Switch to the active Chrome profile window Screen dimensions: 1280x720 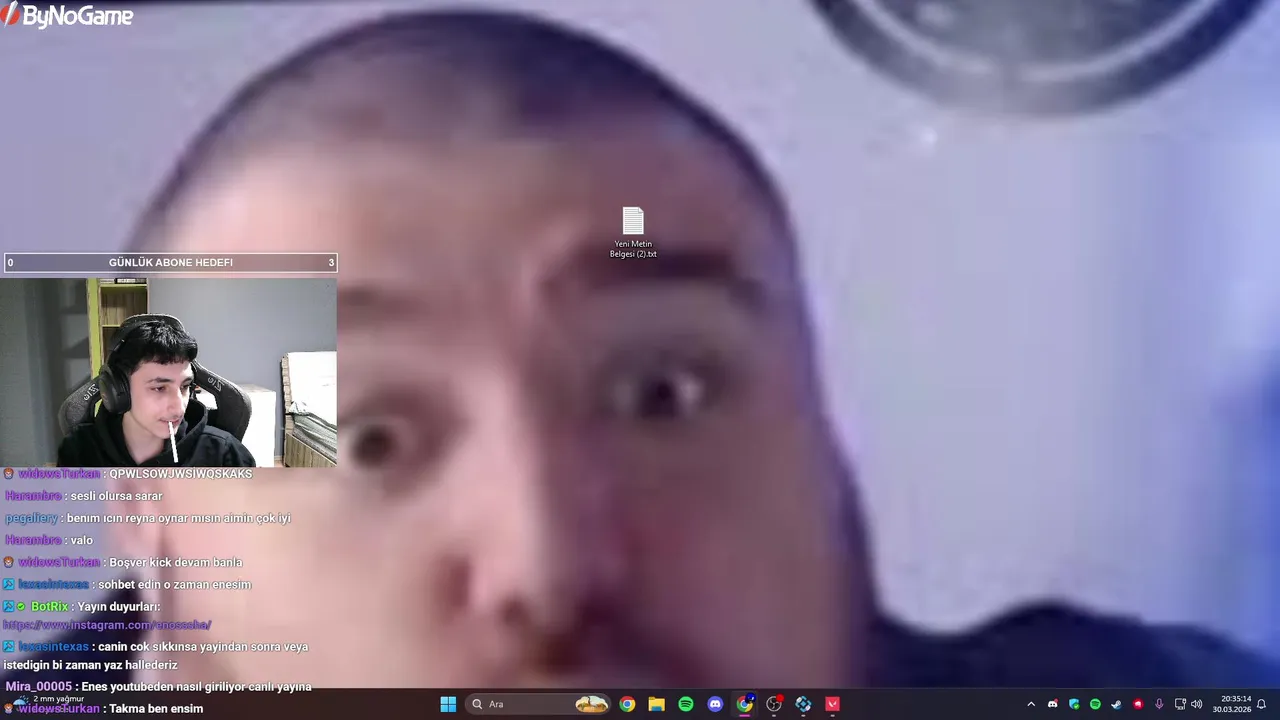745,704
